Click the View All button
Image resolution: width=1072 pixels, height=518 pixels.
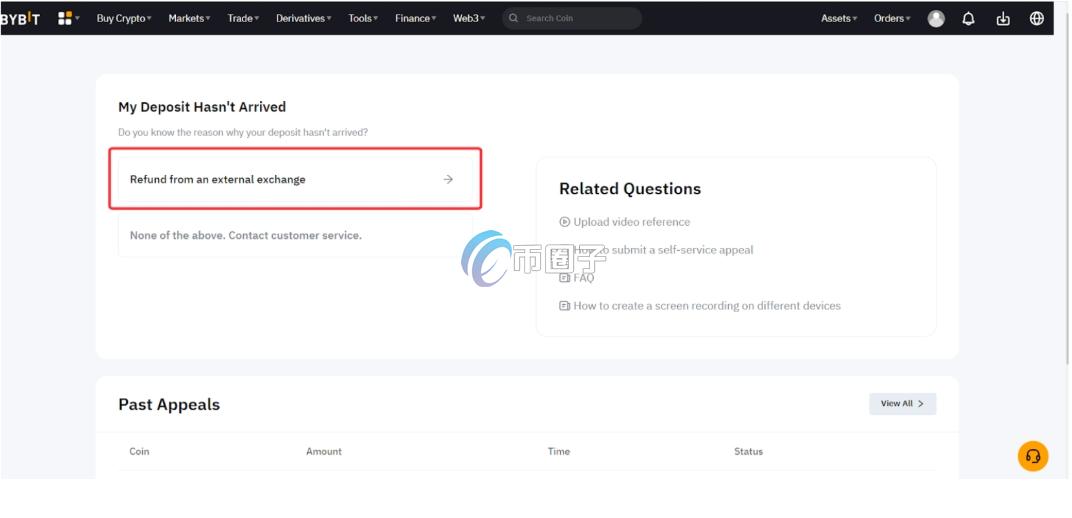pyautogui.click(x=902, y=403)
